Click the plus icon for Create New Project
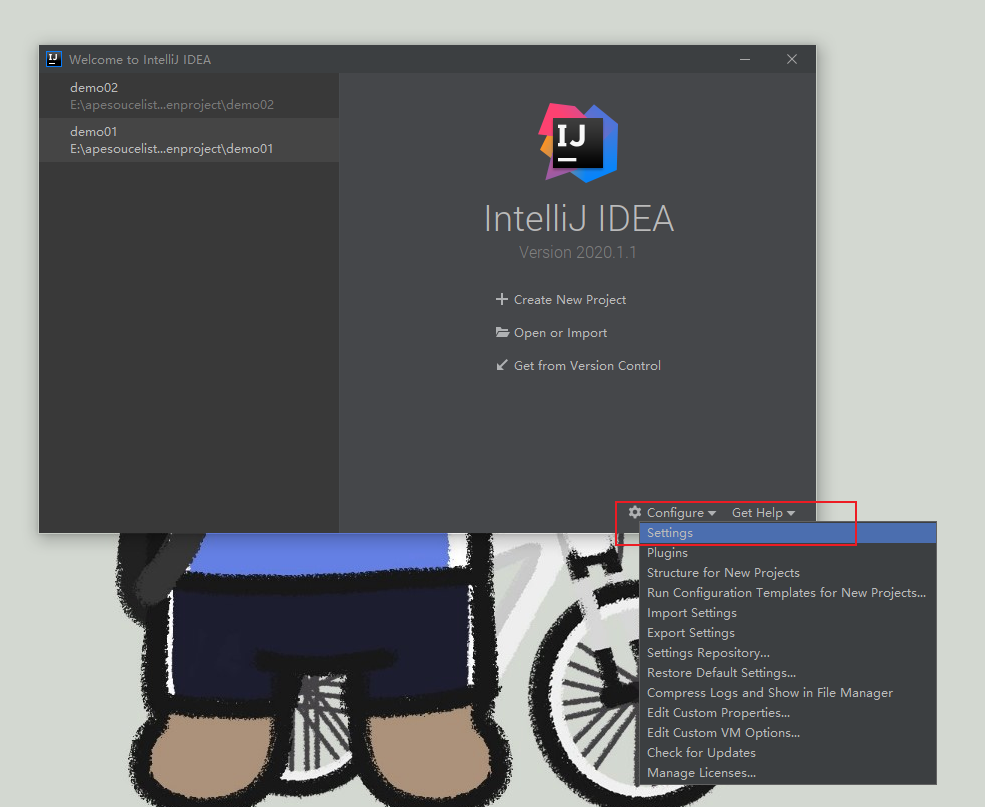This screenshot has width=985, height=807. 501,300
